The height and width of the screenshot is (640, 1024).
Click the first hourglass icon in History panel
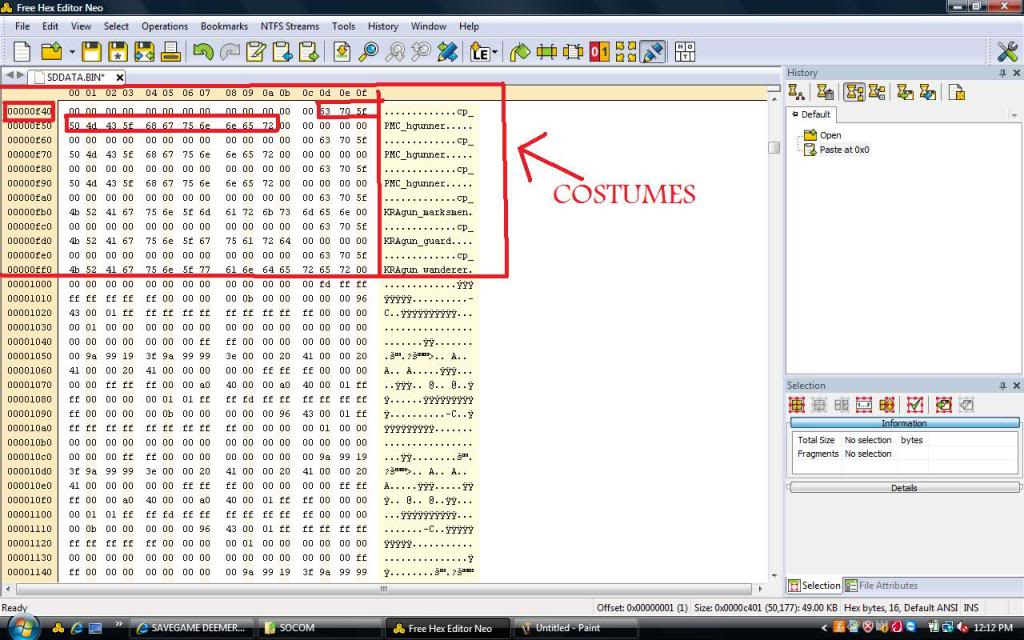click(x=796, y=92)
